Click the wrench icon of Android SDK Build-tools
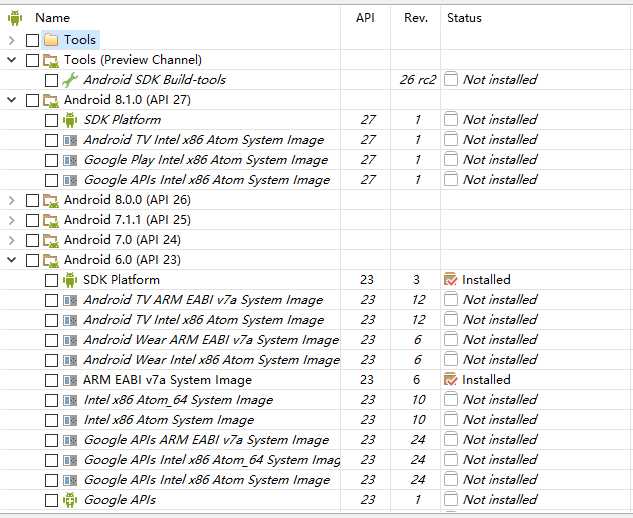The width and height of the screenshot is (633, 518). pyautogui.click(x=70, y=80)
